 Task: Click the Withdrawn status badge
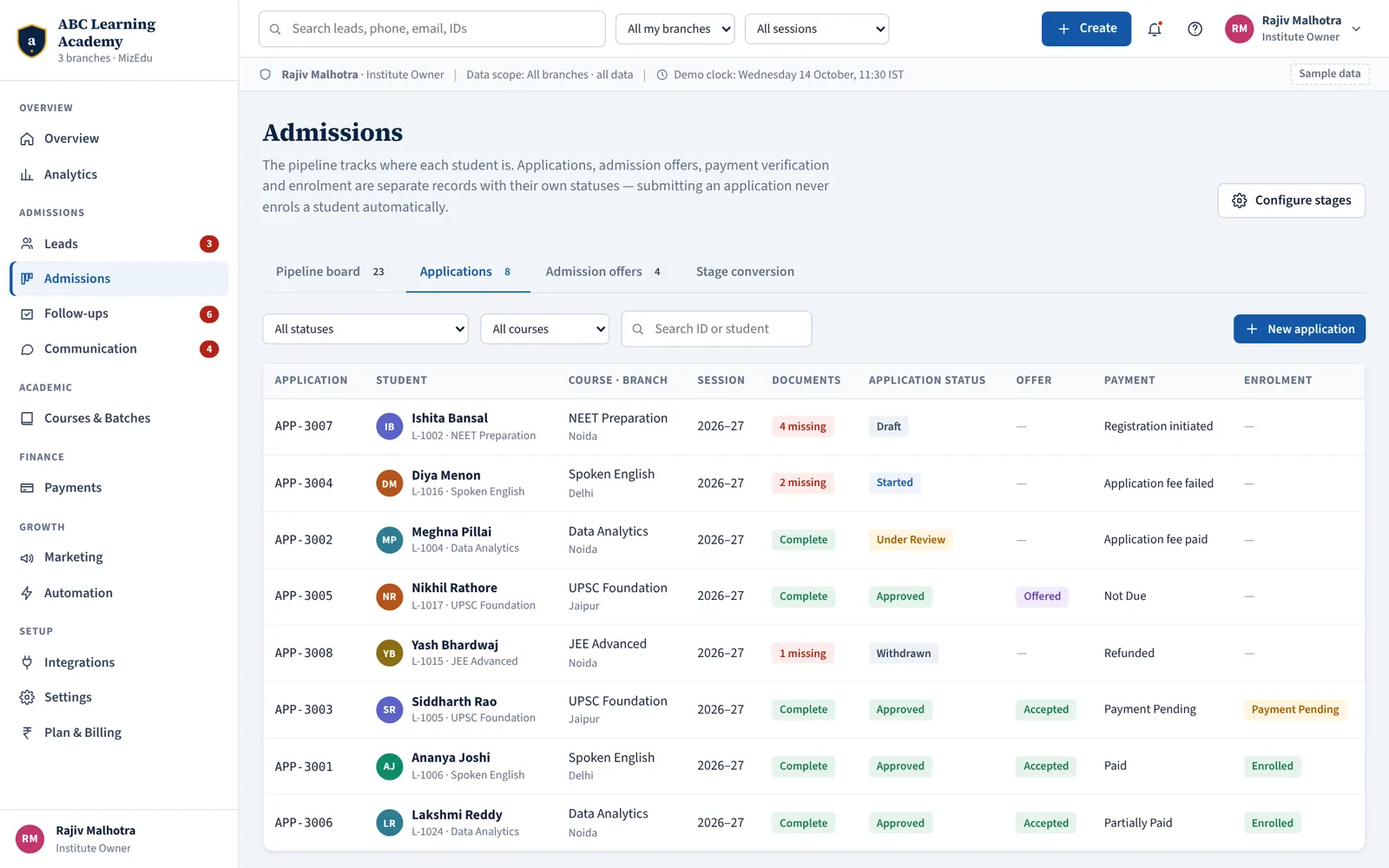[903, 654]
